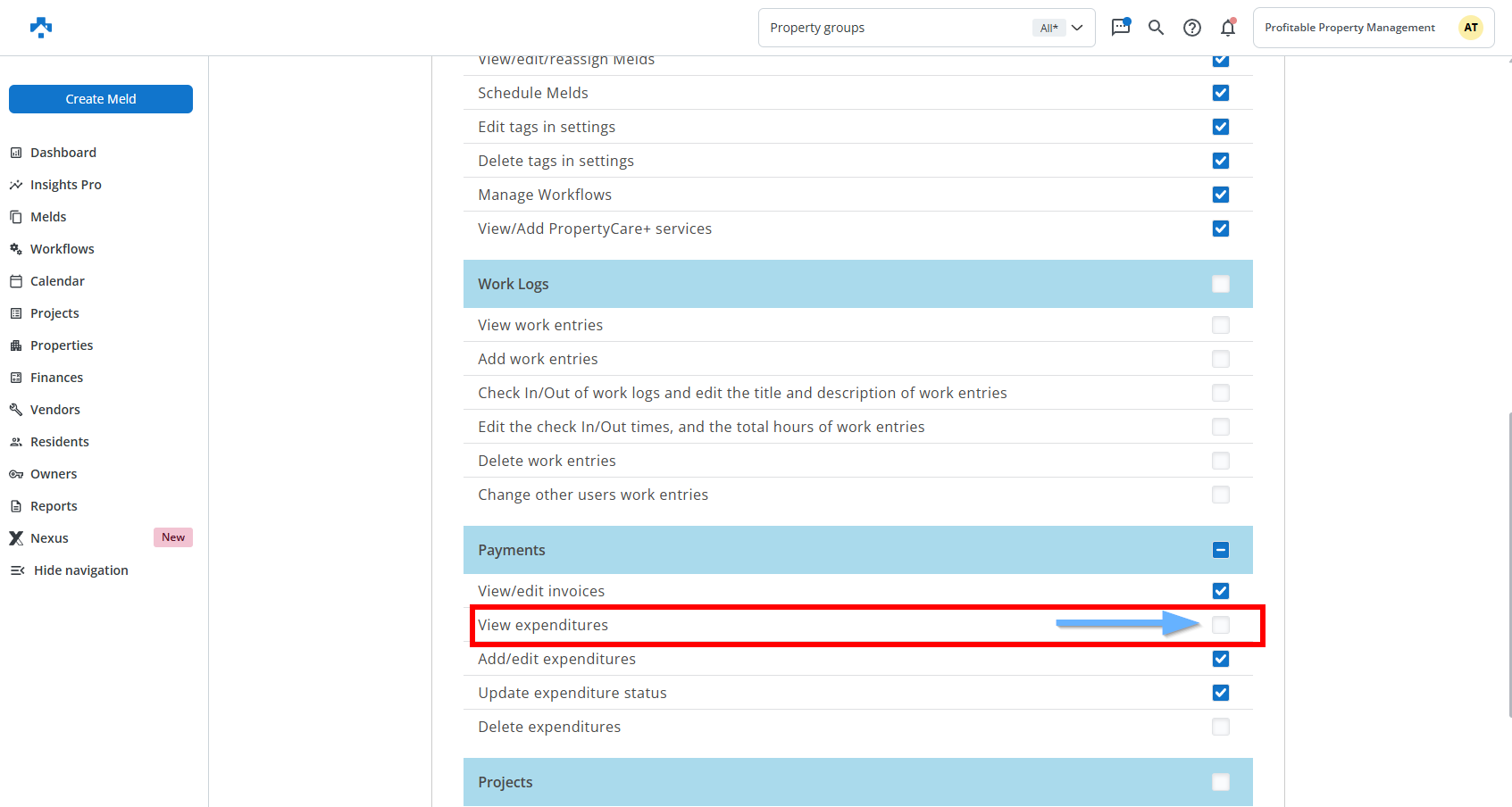The width and height of the screenshot is (1512, 807).
Task: Open the help question mark icon
Action: click(x=1191, y=28)
